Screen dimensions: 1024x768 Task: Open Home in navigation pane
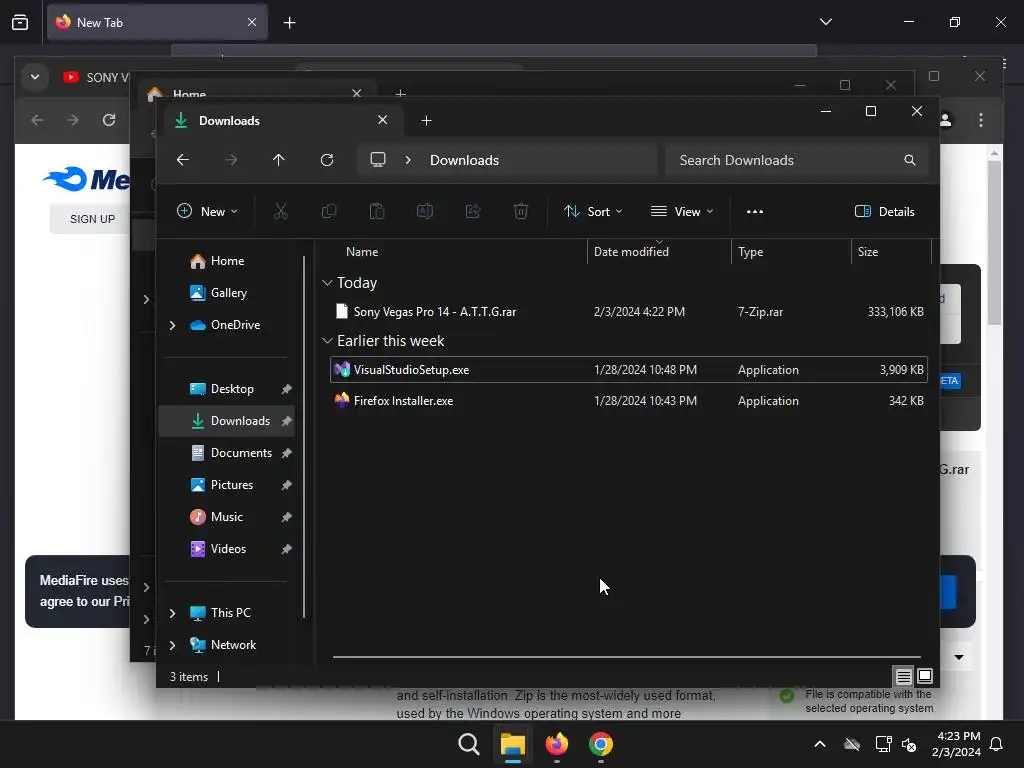coord(226,261)
